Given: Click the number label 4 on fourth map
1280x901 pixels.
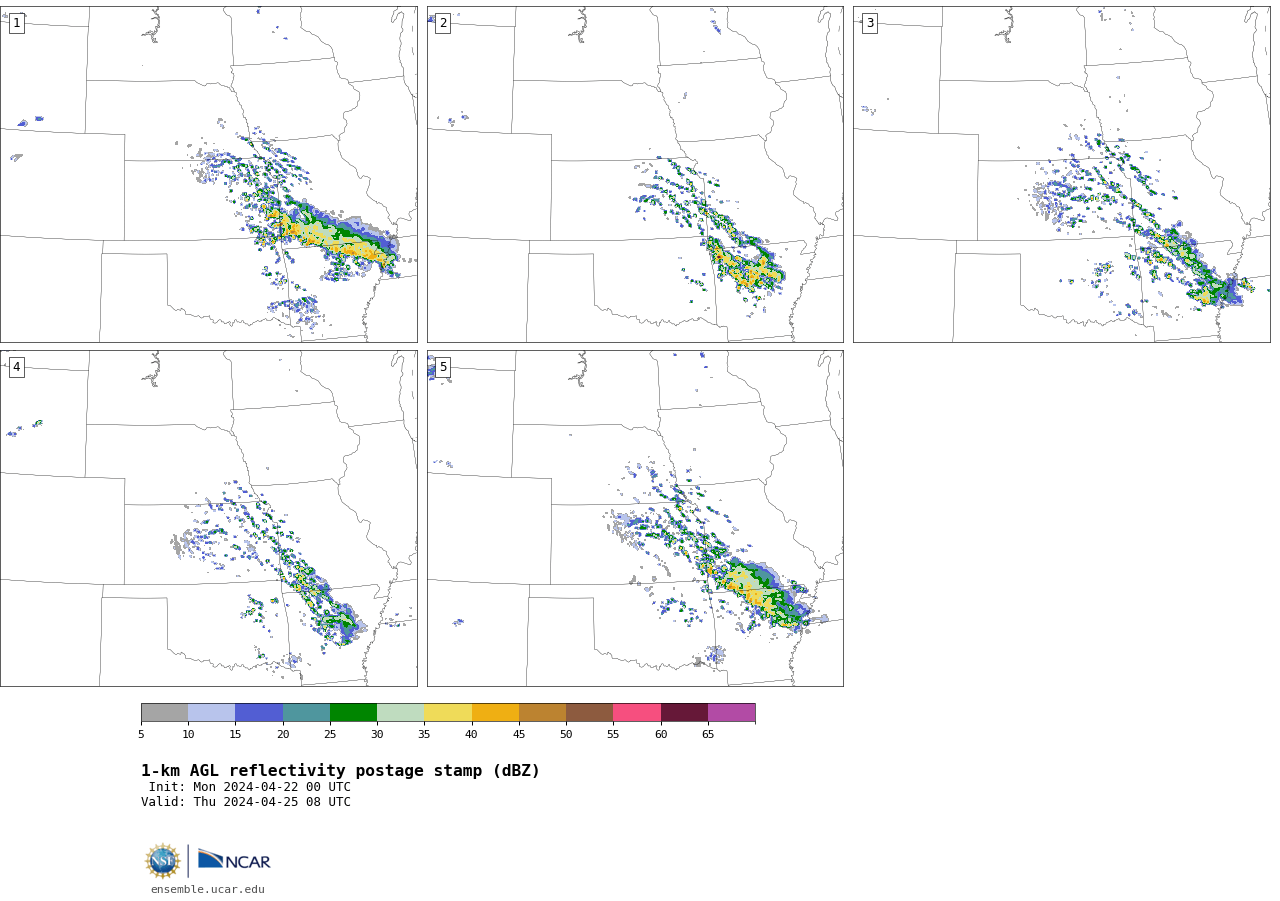Looking at the screenshot, I should tap(16, 367).
